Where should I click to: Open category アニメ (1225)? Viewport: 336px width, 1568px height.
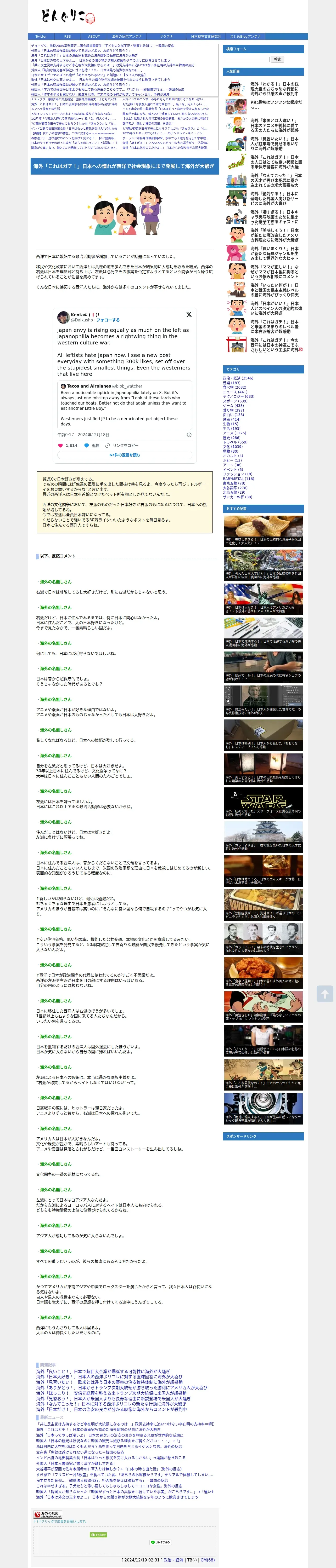(235, 433)
